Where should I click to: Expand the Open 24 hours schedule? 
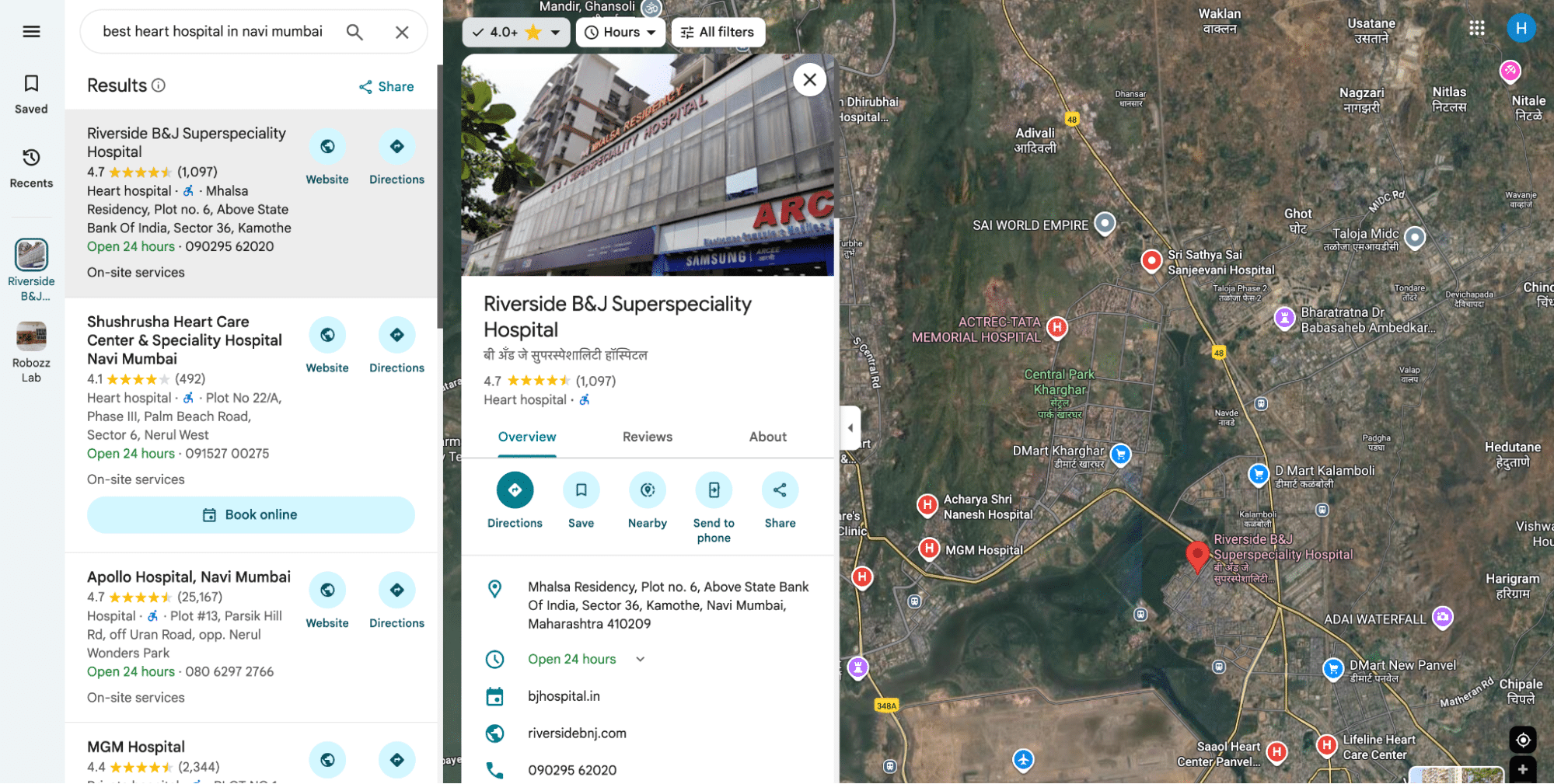tap(641, 659)
